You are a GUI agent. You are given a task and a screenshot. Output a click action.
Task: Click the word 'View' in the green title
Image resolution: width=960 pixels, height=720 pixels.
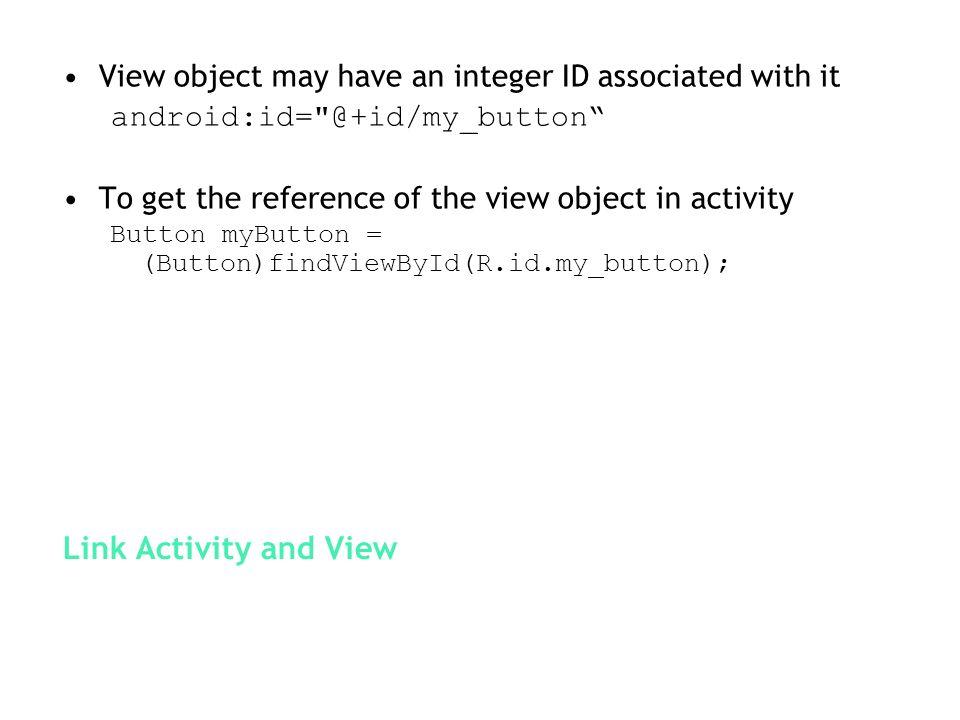(x=361, y=549)
